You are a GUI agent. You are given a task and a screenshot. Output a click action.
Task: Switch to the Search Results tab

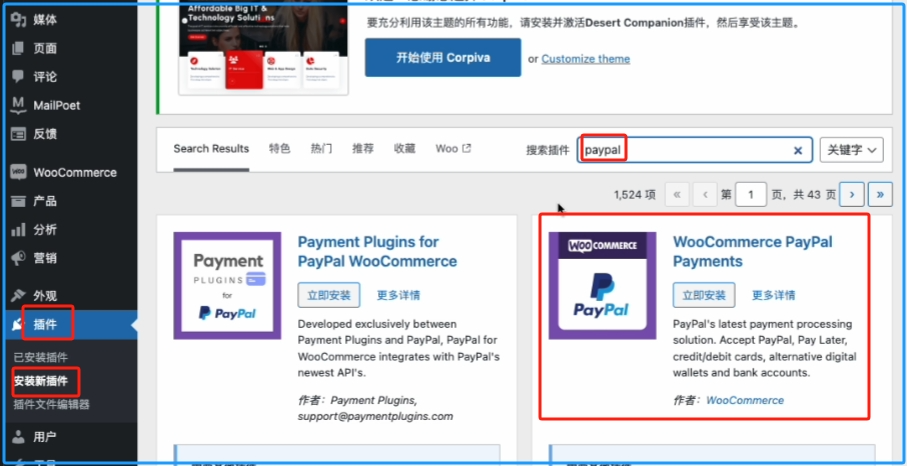point(211,149)
